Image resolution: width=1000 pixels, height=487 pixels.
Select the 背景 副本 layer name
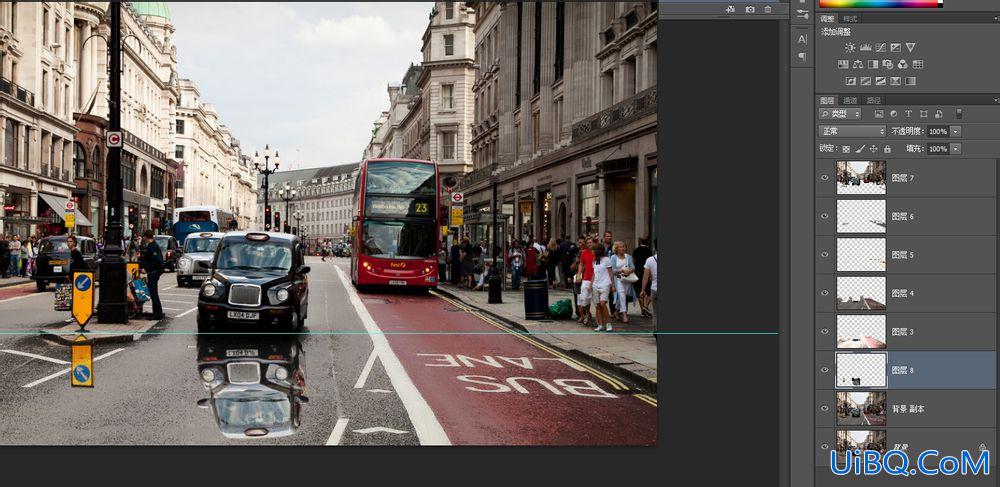[908, 409]
